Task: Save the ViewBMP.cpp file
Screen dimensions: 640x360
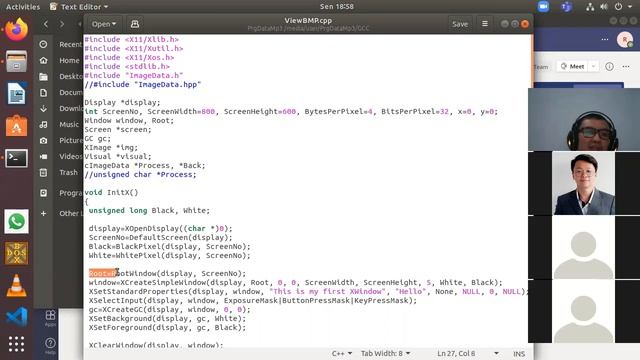Action: [x=460, y=24]
